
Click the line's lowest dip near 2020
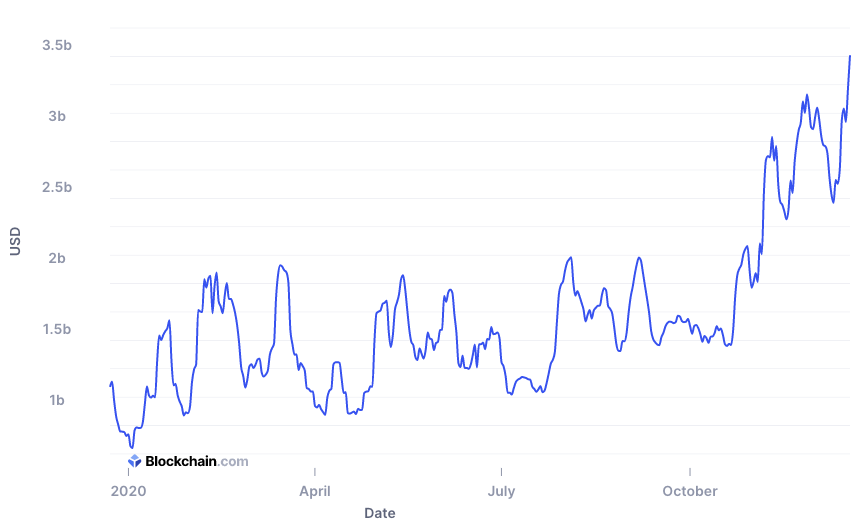pos(131,447)
